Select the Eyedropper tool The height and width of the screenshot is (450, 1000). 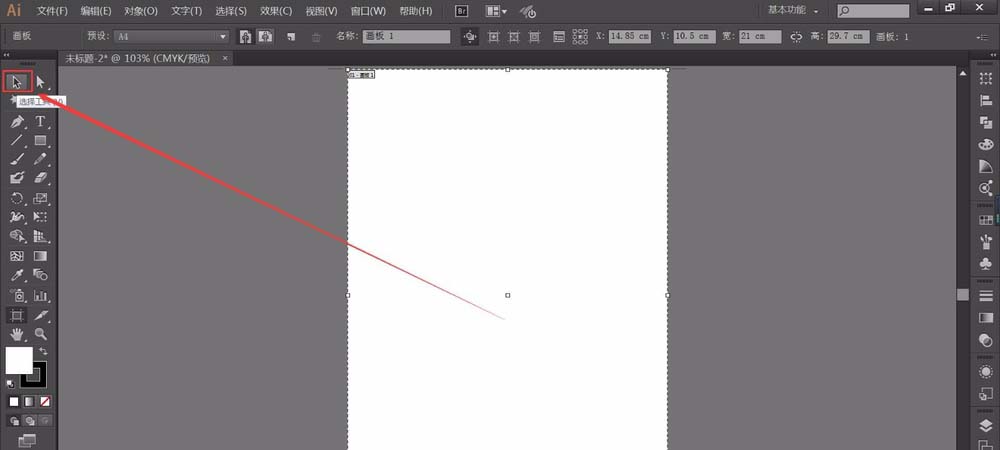coord(17,275)
